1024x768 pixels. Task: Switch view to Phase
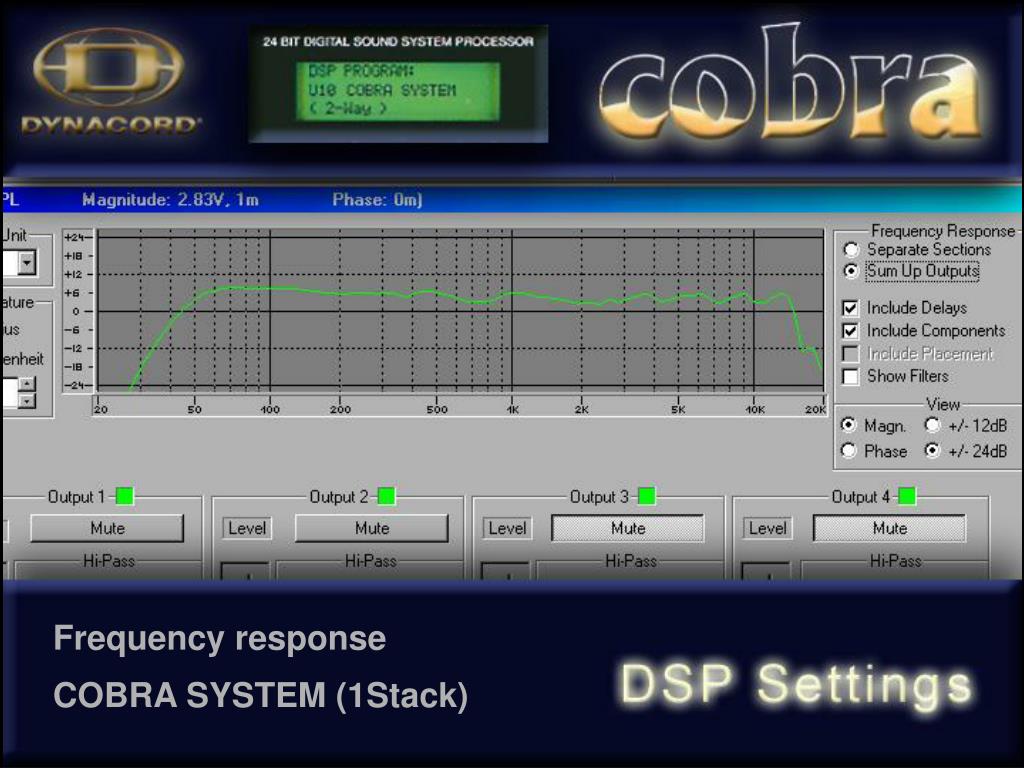pos(848,450)
